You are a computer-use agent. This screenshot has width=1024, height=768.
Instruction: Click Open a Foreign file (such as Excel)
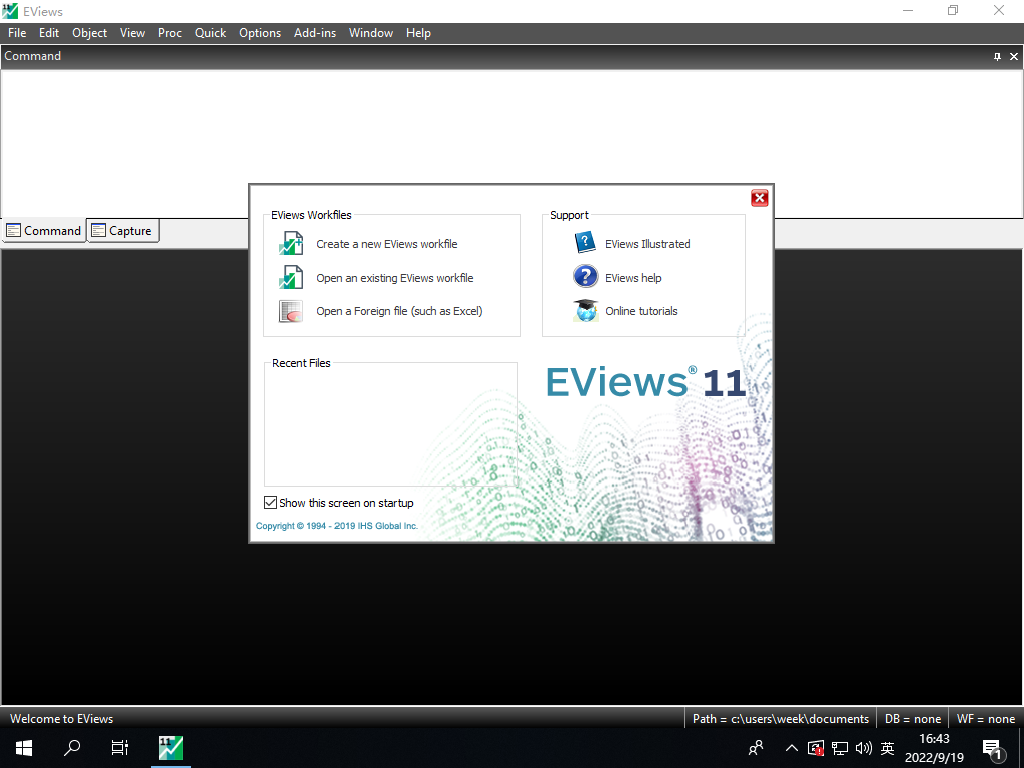tap(399, 311)
